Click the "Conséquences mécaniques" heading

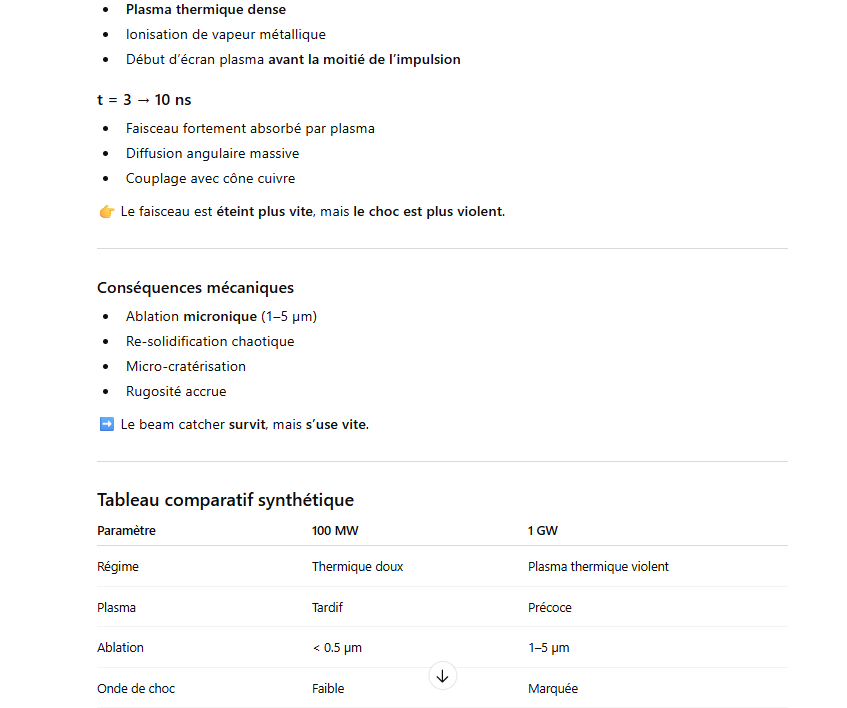(195, 288)
